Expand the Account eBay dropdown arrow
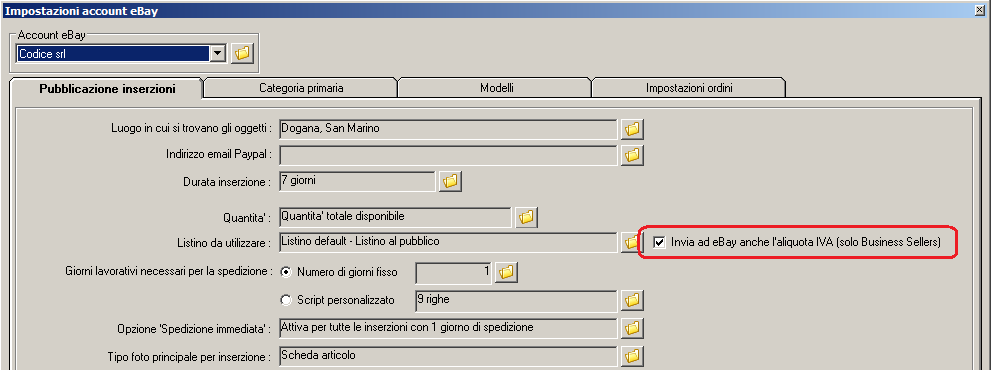 (x=217, y=54)
